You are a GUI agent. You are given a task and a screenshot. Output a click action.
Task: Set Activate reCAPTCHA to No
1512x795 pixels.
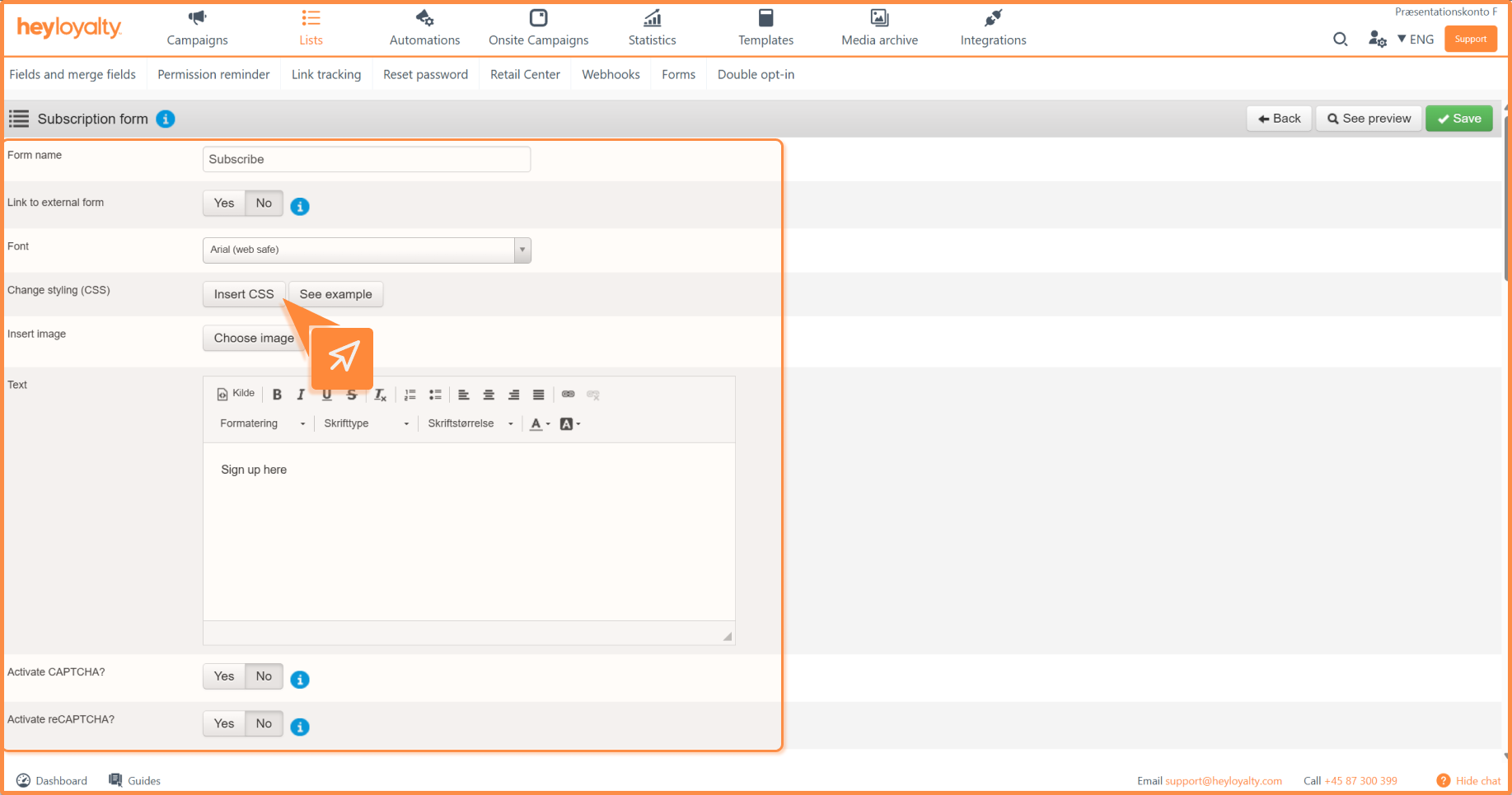click(264, 723)
